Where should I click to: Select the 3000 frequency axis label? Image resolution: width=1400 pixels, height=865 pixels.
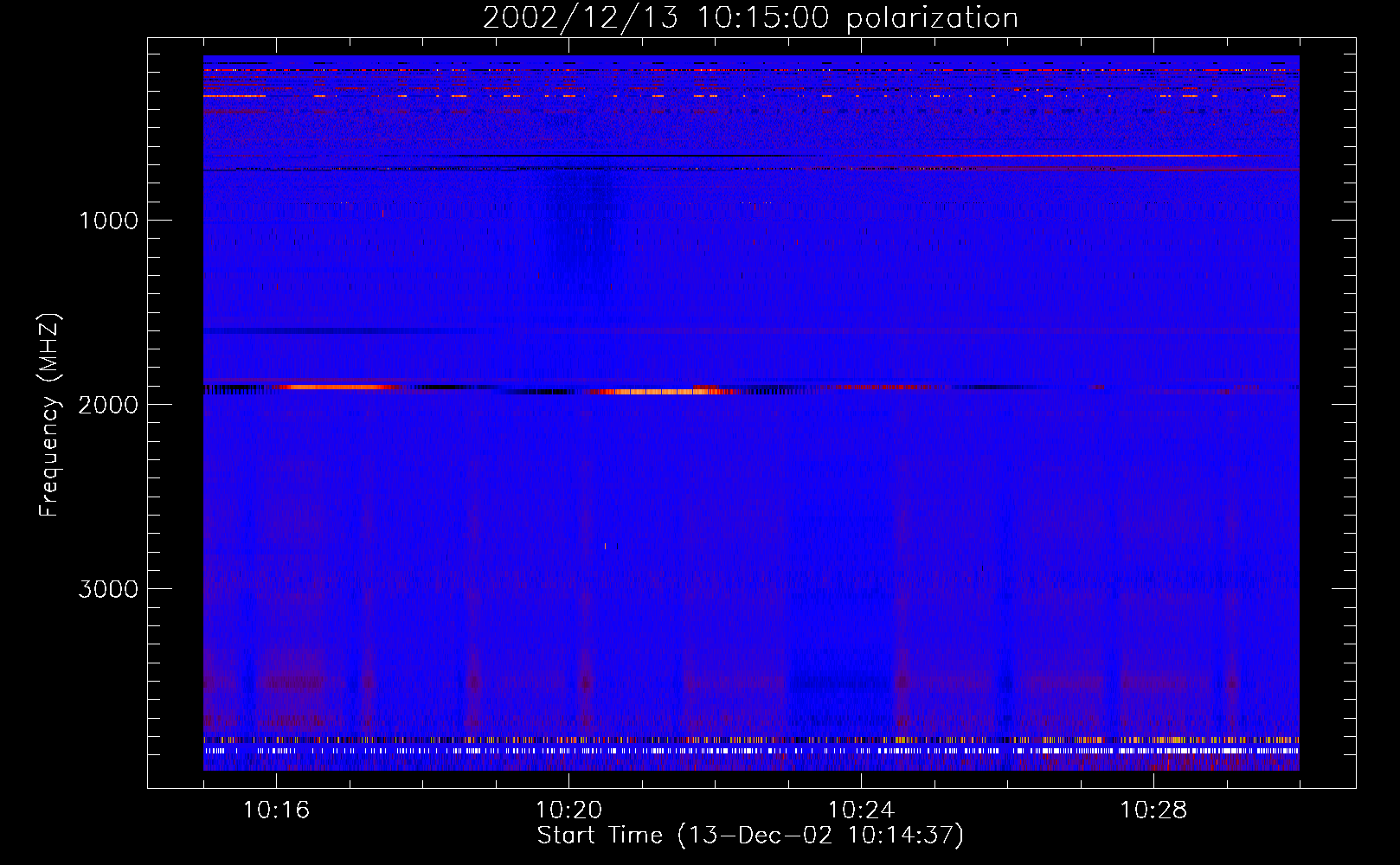click(108, 589)
